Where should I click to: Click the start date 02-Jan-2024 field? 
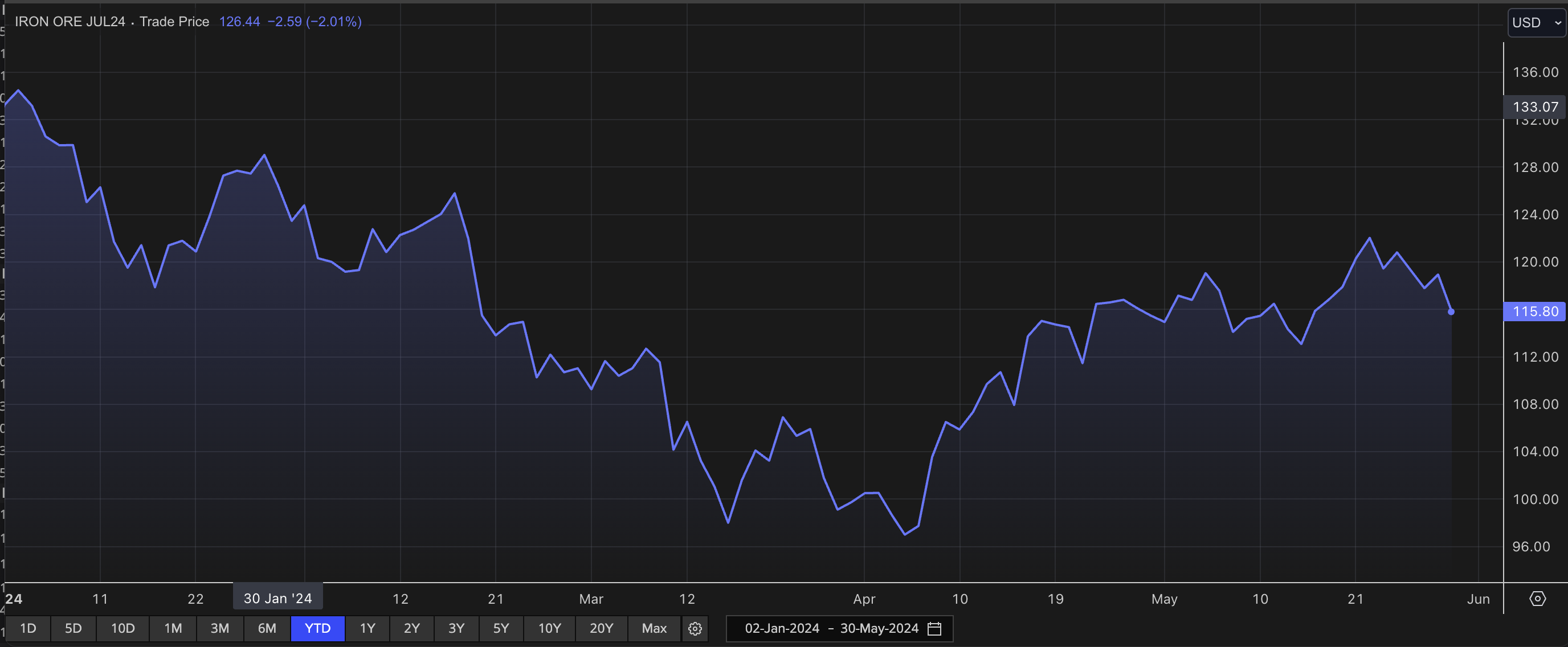point(782,628)
